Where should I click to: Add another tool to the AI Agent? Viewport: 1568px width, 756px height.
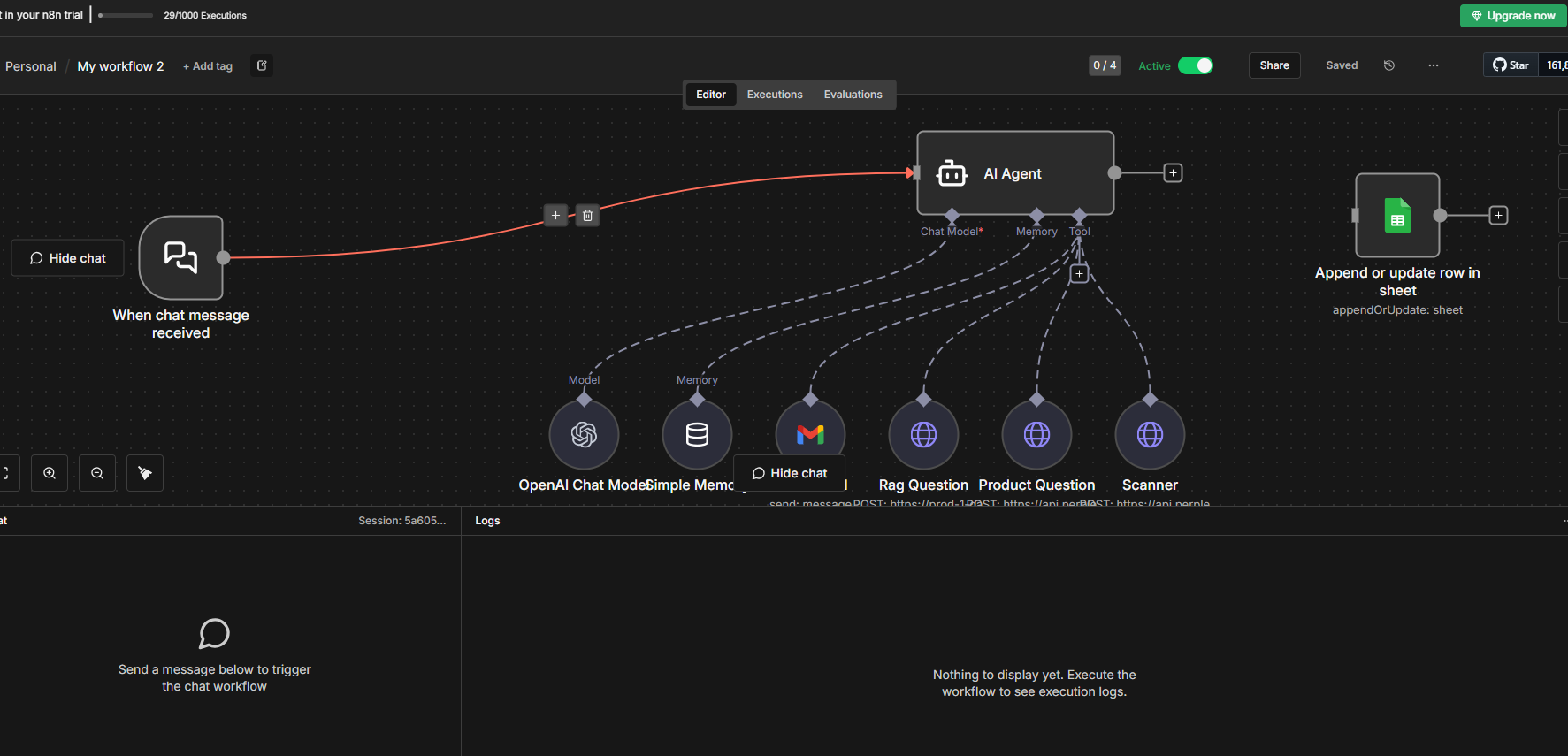pyautogui.click(x=1079, y=273)
